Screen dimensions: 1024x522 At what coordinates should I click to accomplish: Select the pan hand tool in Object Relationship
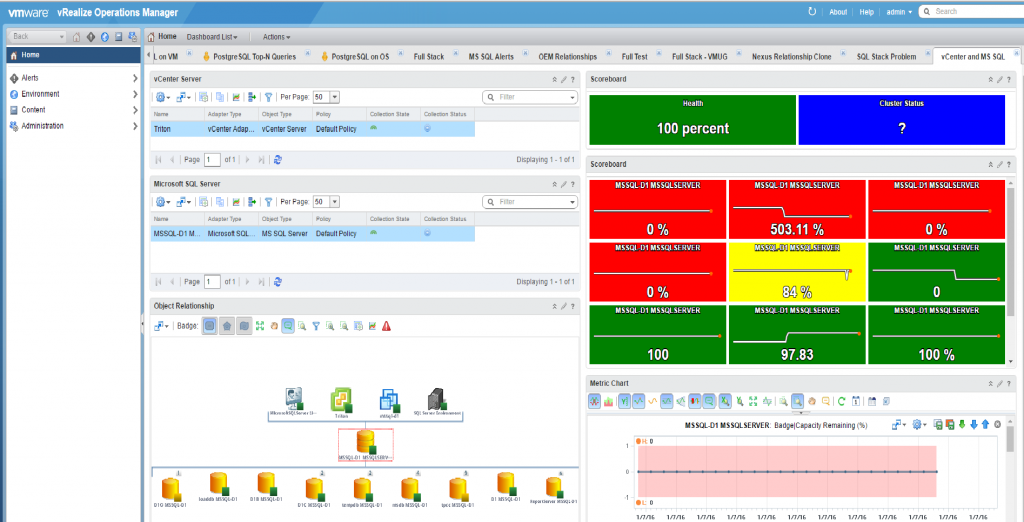click(274, 325)
